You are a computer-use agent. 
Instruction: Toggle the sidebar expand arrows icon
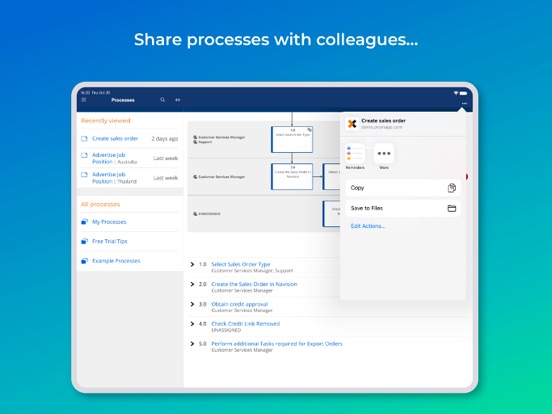[x=178, y=100]
